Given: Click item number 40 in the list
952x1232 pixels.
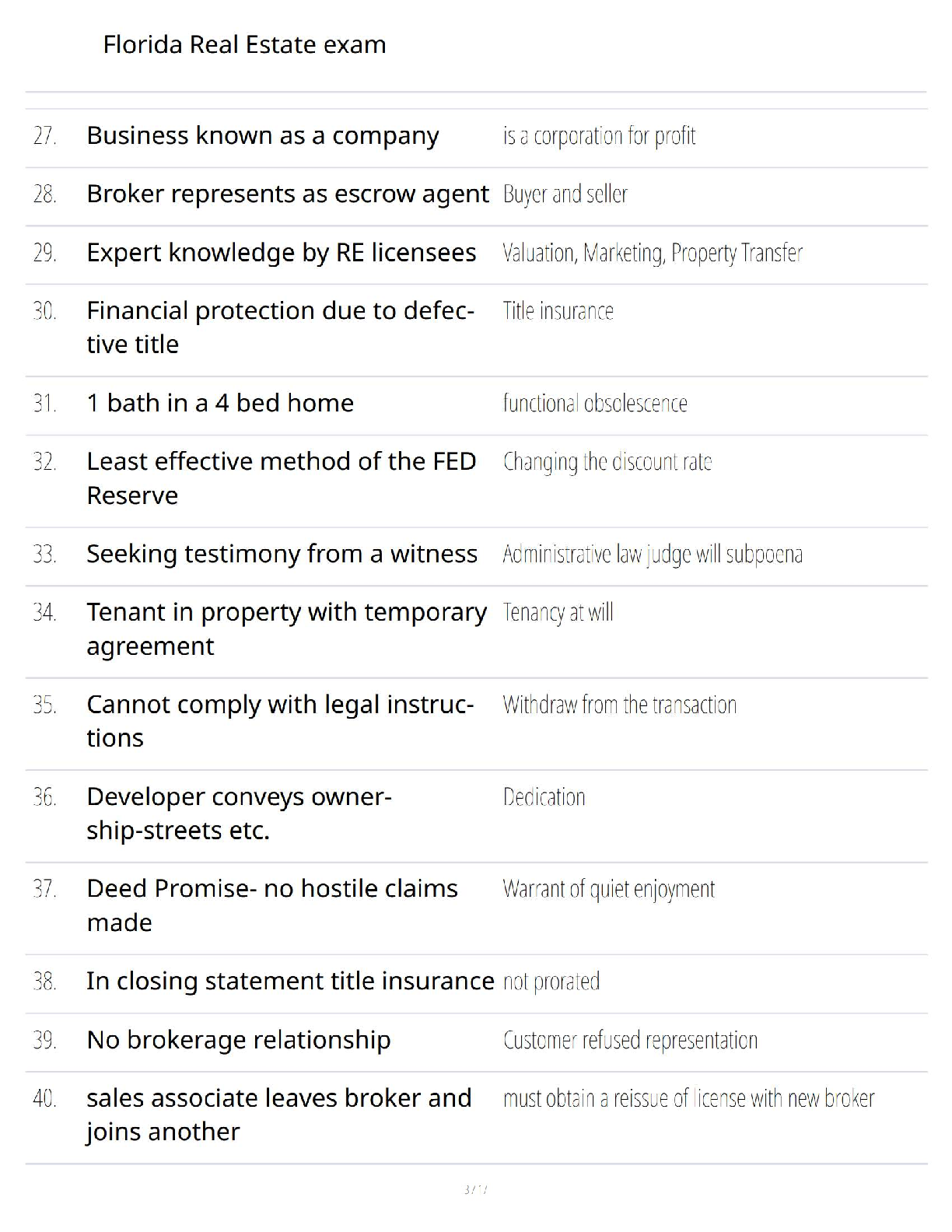Looking at the screenshot, I should 44,1098.
